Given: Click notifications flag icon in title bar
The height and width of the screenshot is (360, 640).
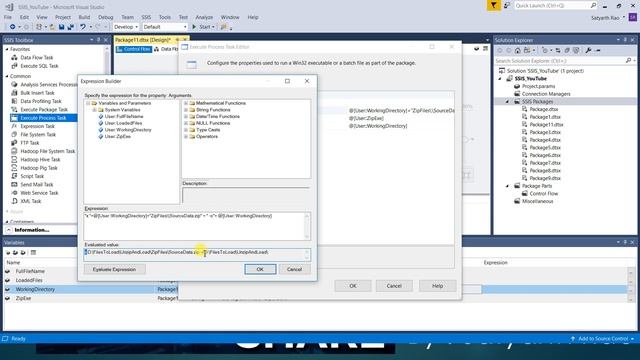Looking at the screenshot, I should pos(493,5).
